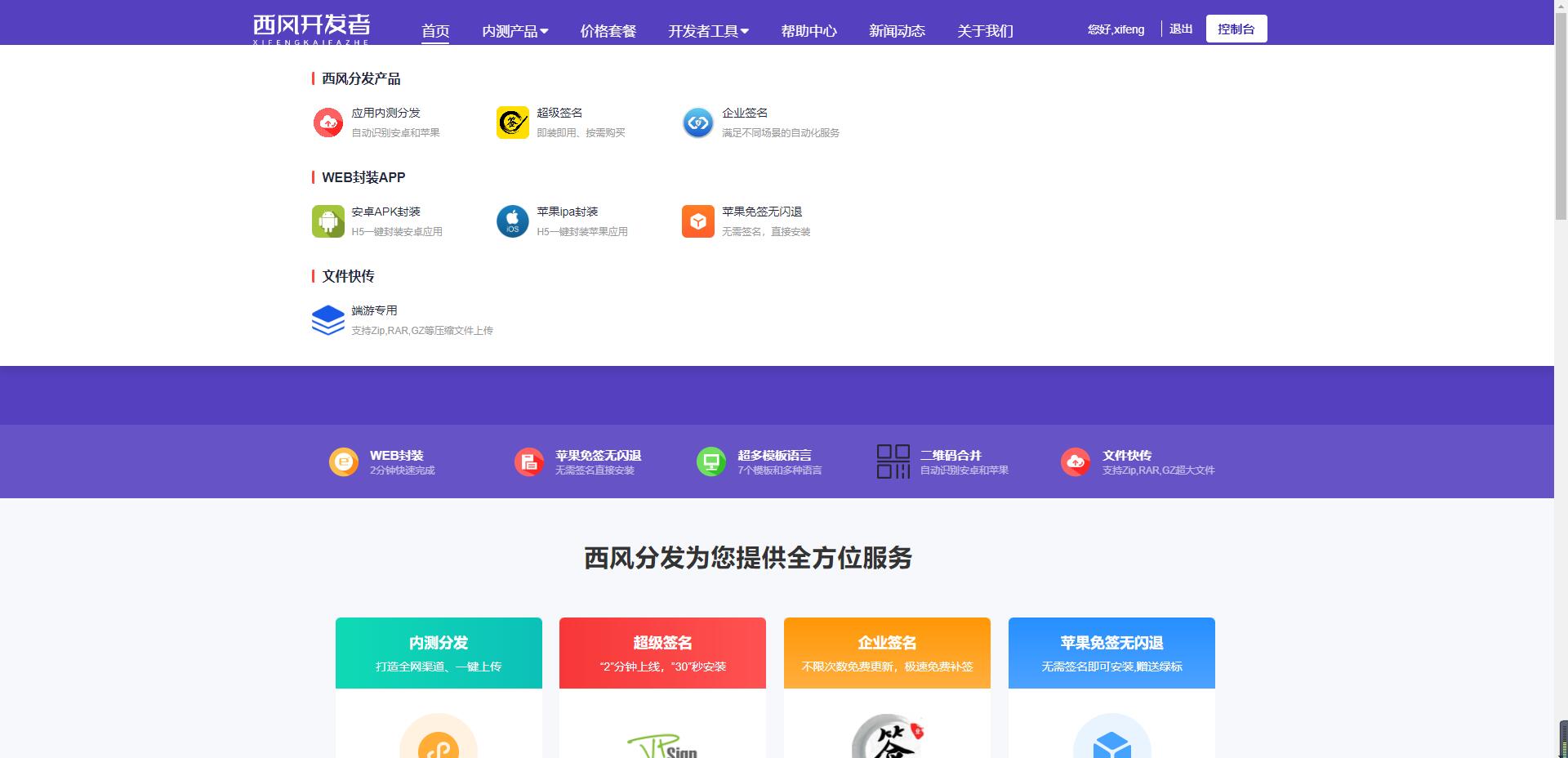The width and height of the screenshot is (1568, 758).
Task: Click the blue 企业签名 link icon
Action: click(x=697, y=123)
